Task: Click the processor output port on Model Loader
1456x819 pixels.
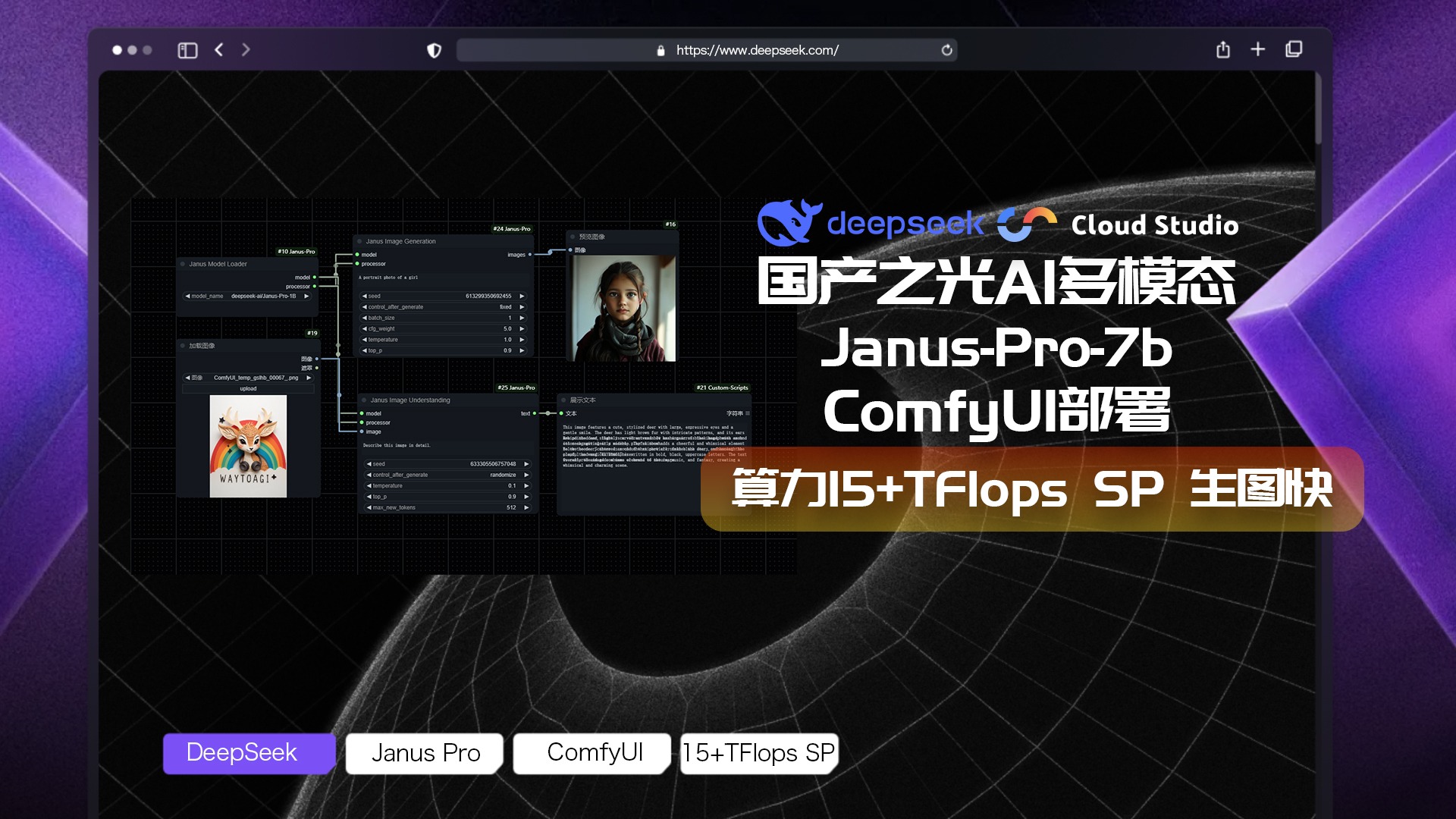Action: pyautogui.click(x=315, y=286)
